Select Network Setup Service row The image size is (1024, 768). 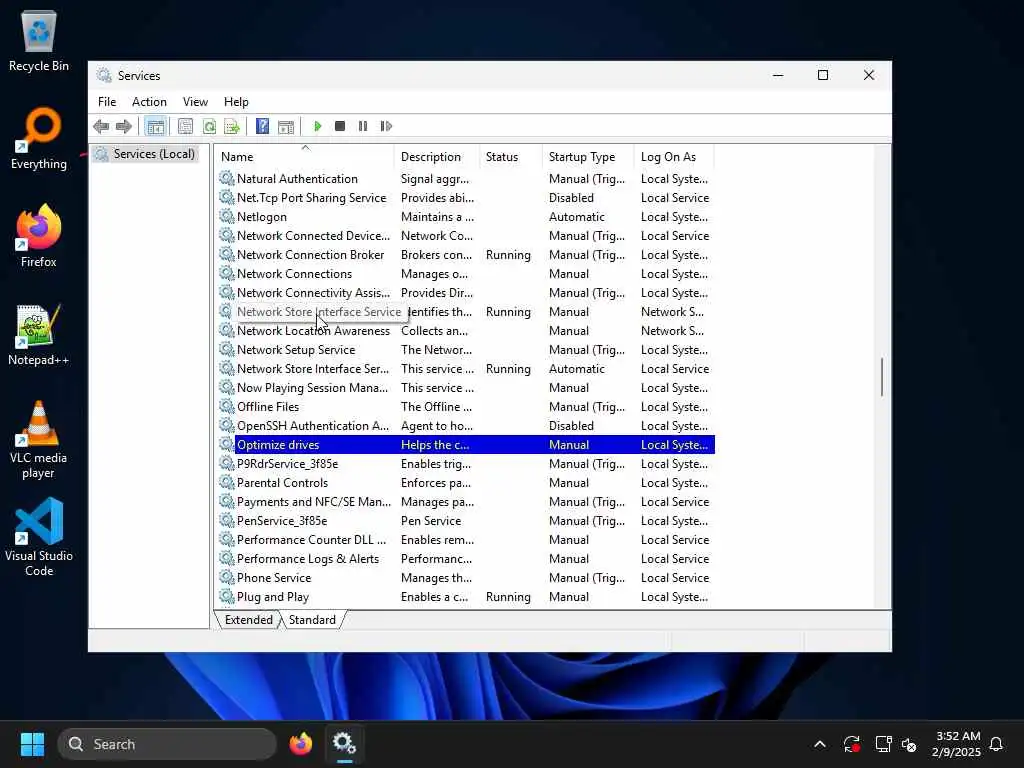point(466,349)
